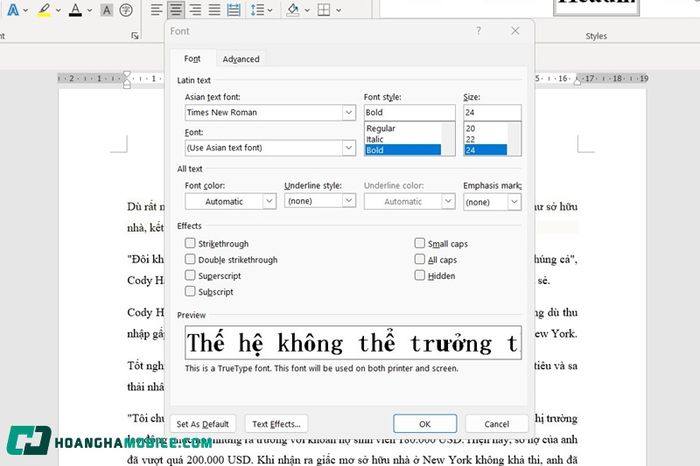Click the red font color icon
Screen dimensions: 700x466
(x=76, y=10)
